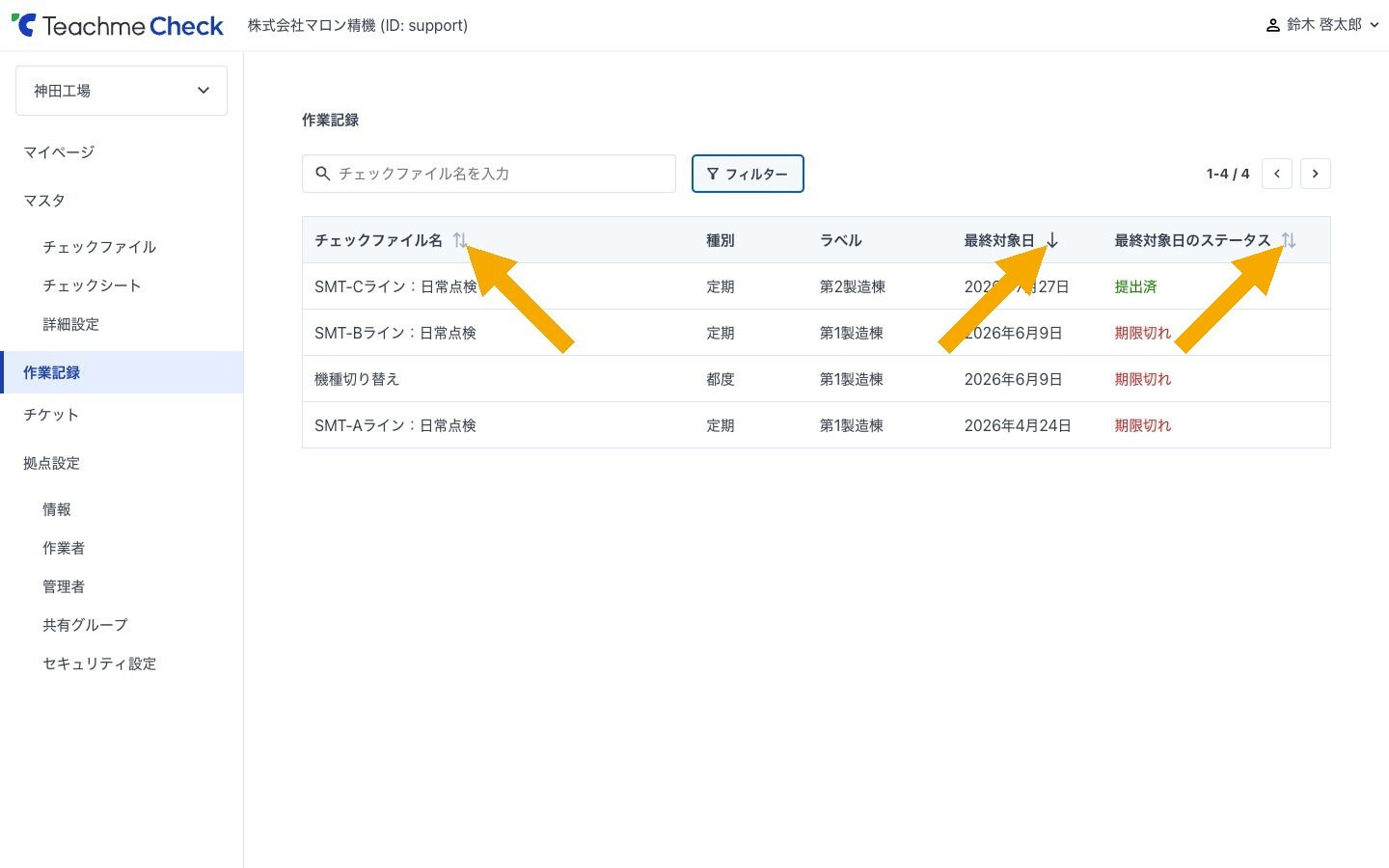Screen dimensions: 1389x868
Task: Open the 鈴木 啓太郎 user menu
Action: 1322,25
